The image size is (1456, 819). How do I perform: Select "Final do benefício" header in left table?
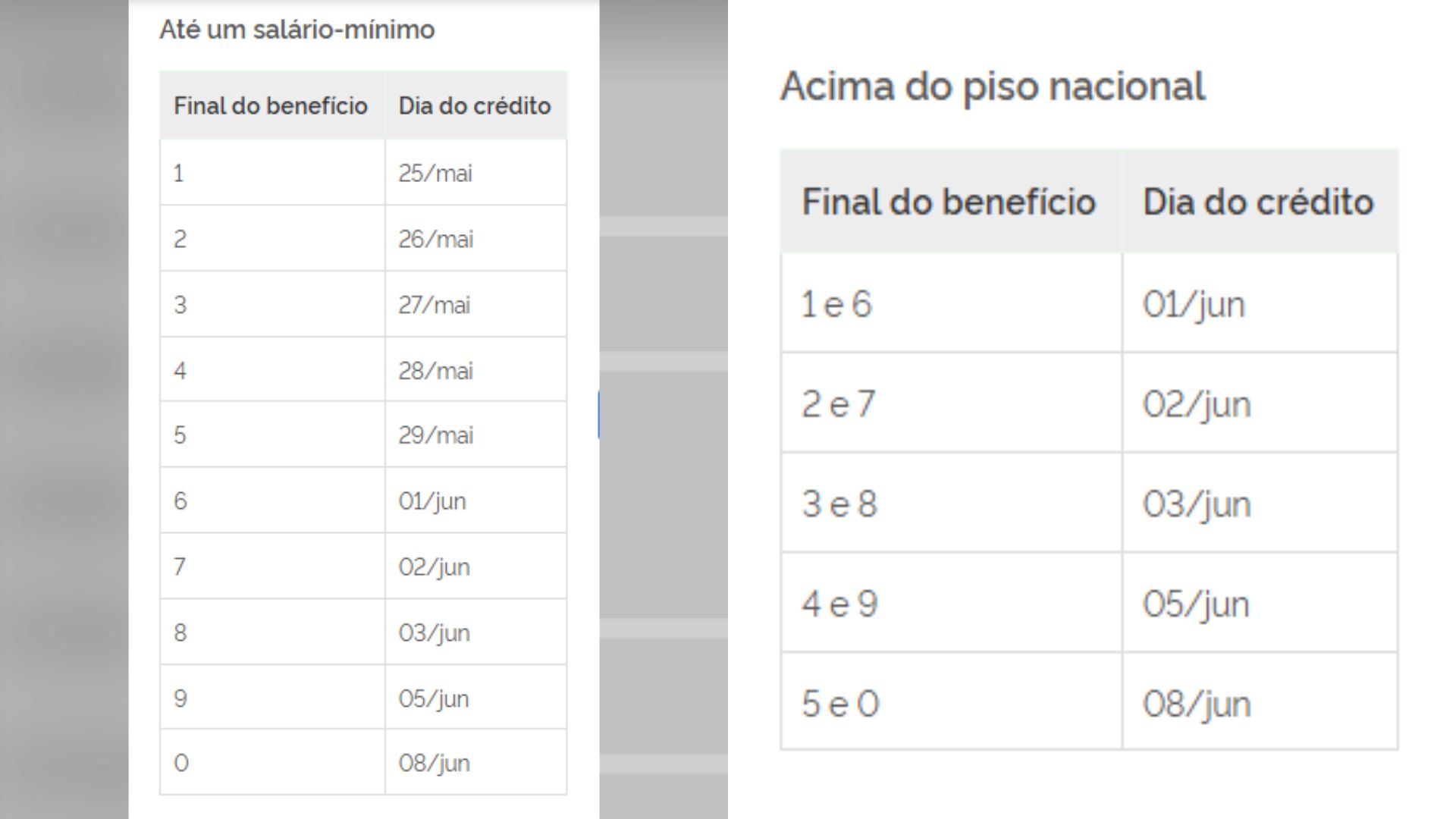271,106
